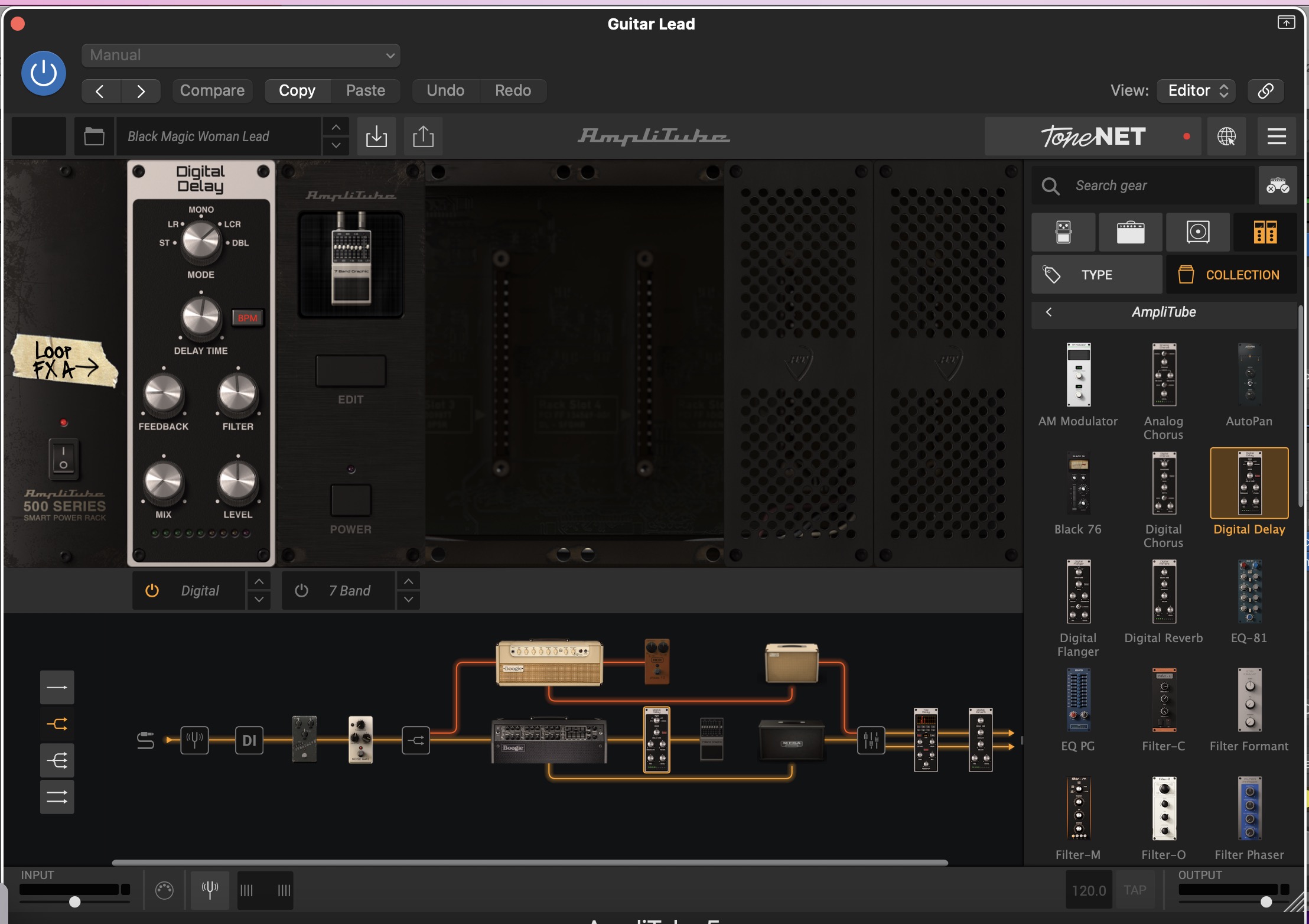Click the FEEDBACK knob
1309x924 pixels.
pos(164,393)
